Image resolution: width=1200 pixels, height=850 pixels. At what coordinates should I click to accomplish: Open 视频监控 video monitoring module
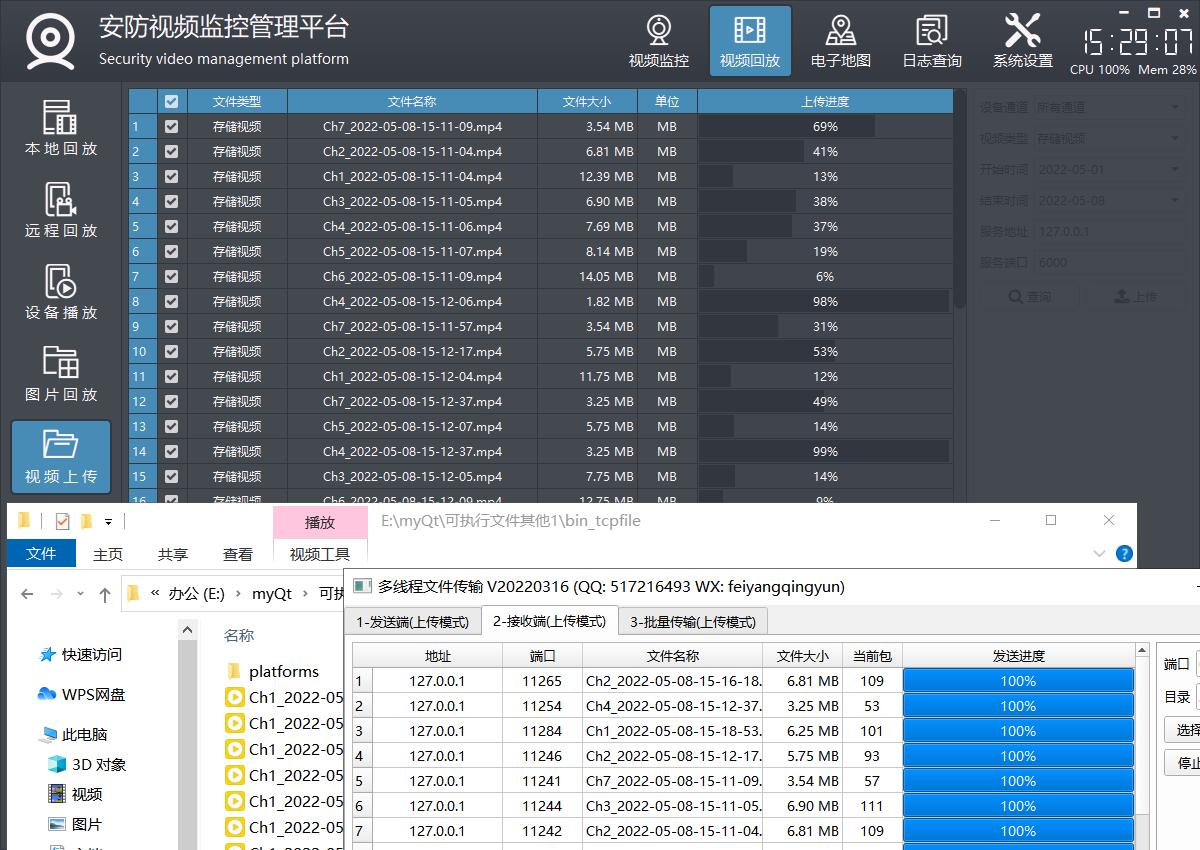coord(658,41)
